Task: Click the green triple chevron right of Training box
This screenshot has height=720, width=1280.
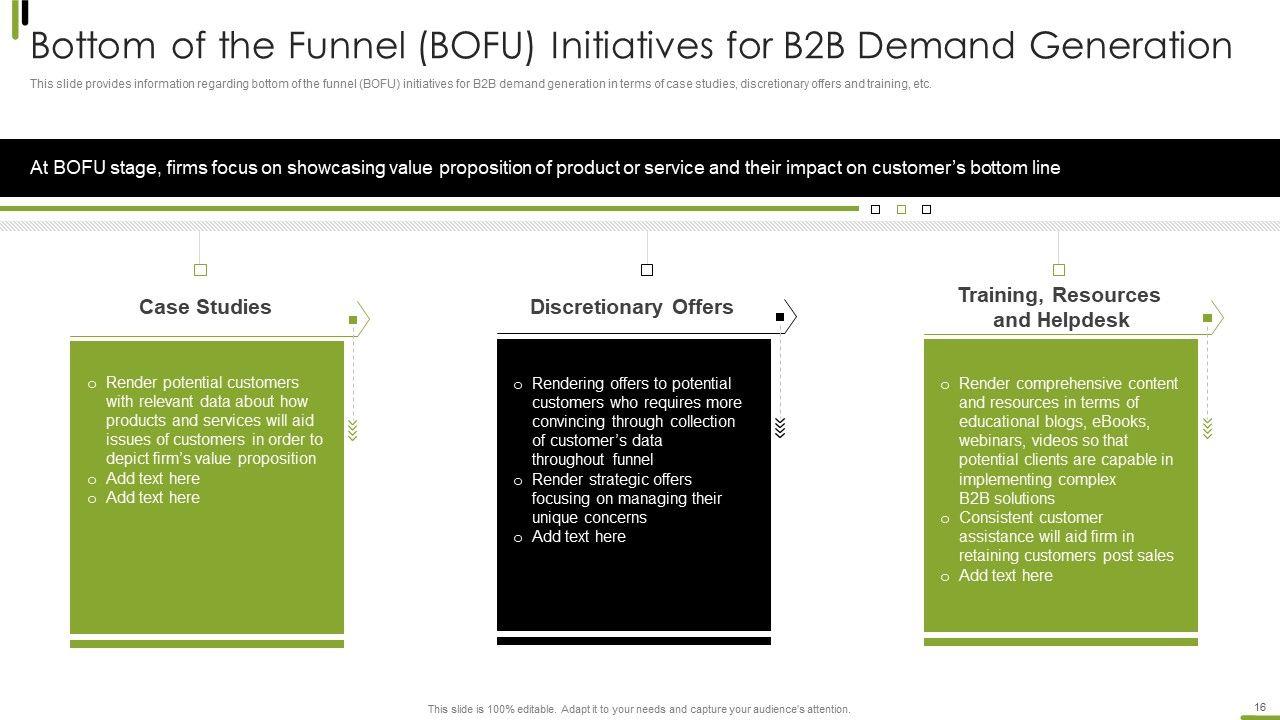Action: pos(1207,428)
